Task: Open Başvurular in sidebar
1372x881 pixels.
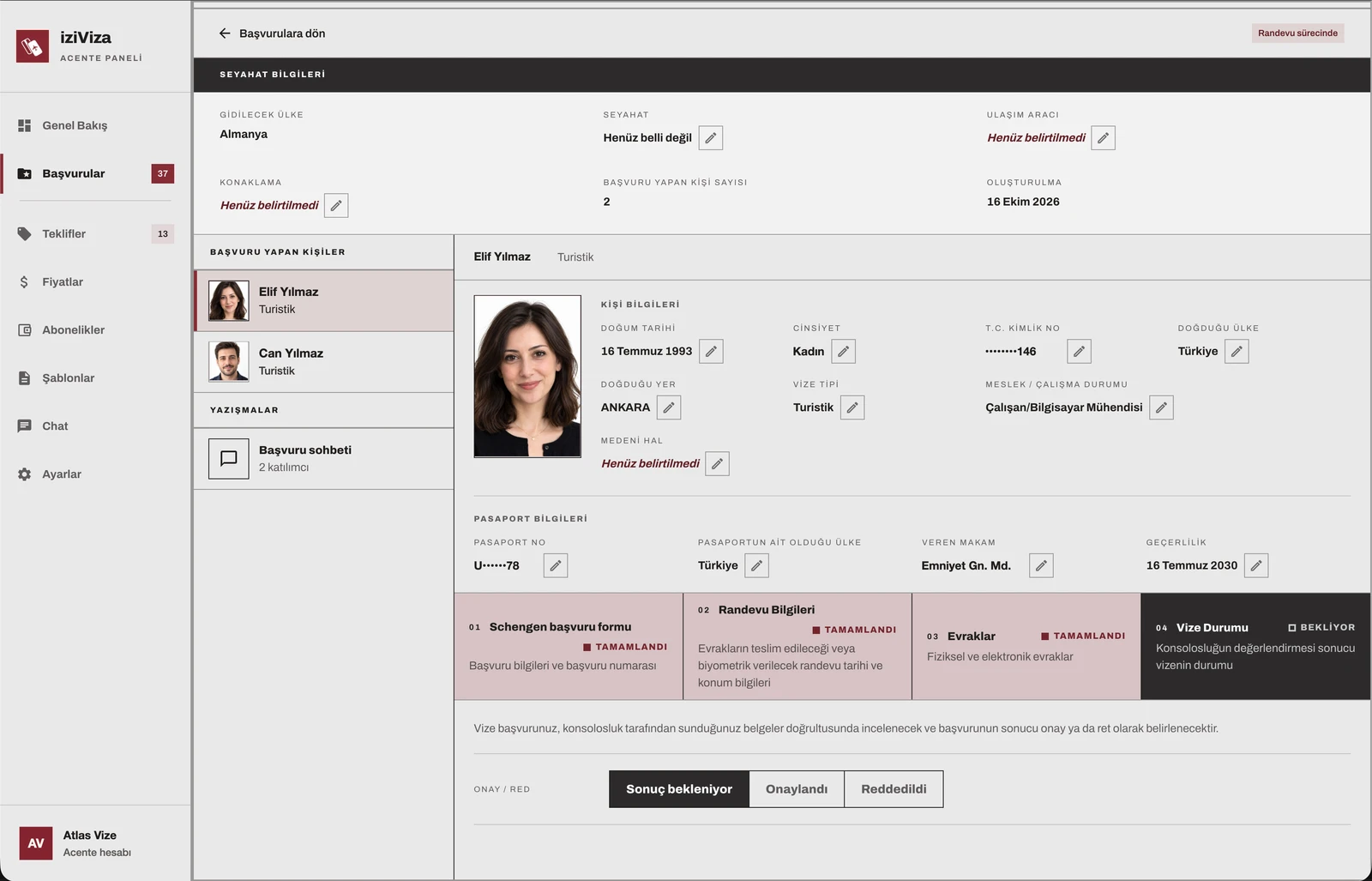Action: pyautogui.click(x=95, y=174)
